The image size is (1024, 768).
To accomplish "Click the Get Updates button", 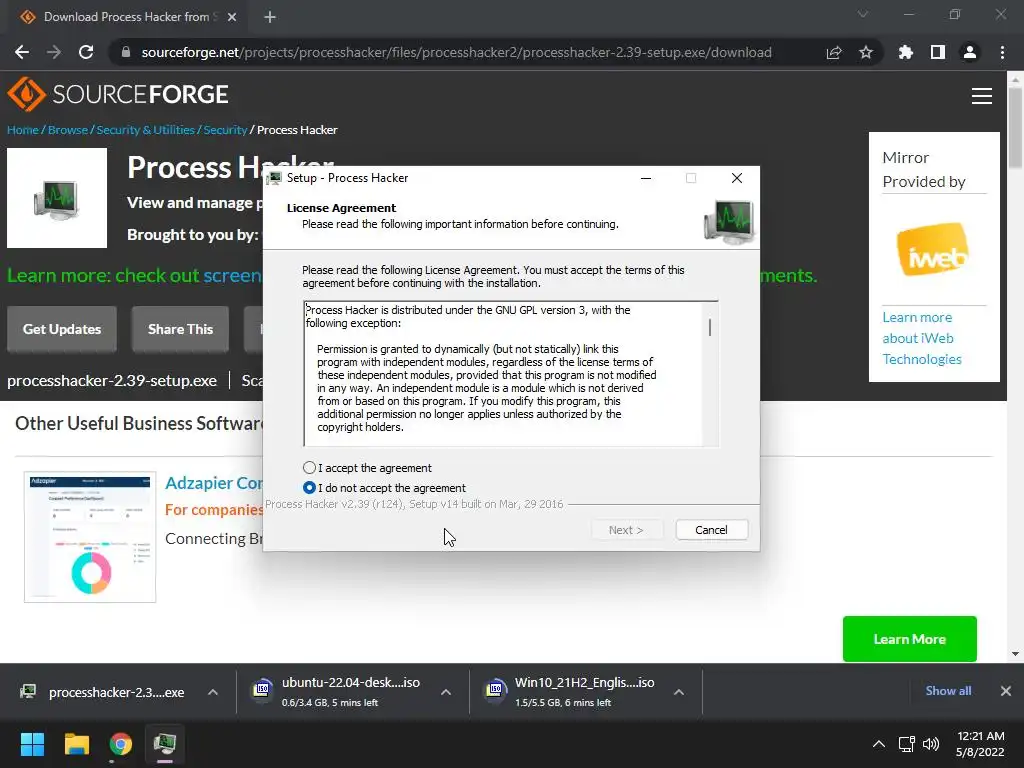I will [x=62, y=329].
